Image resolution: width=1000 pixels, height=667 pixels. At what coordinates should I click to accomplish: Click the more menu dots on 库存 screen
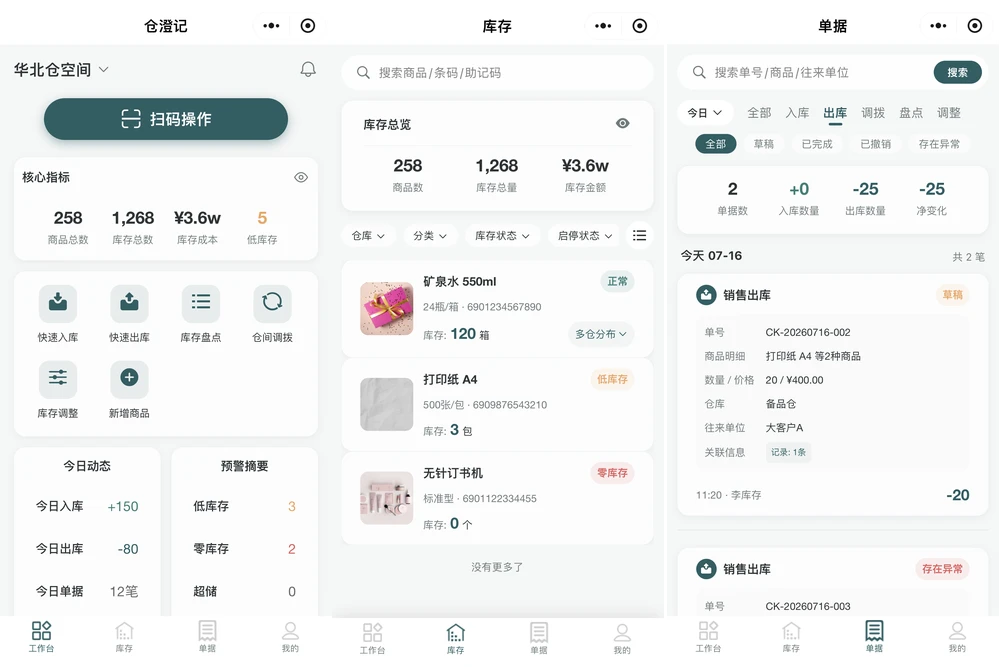603,26
